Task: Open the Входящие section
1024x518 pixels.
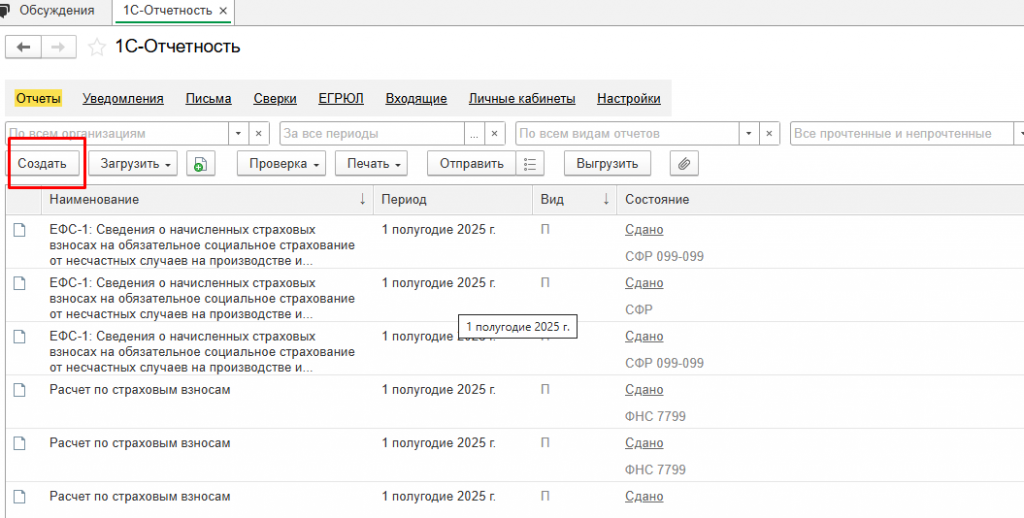Action: tap(416, 99)
